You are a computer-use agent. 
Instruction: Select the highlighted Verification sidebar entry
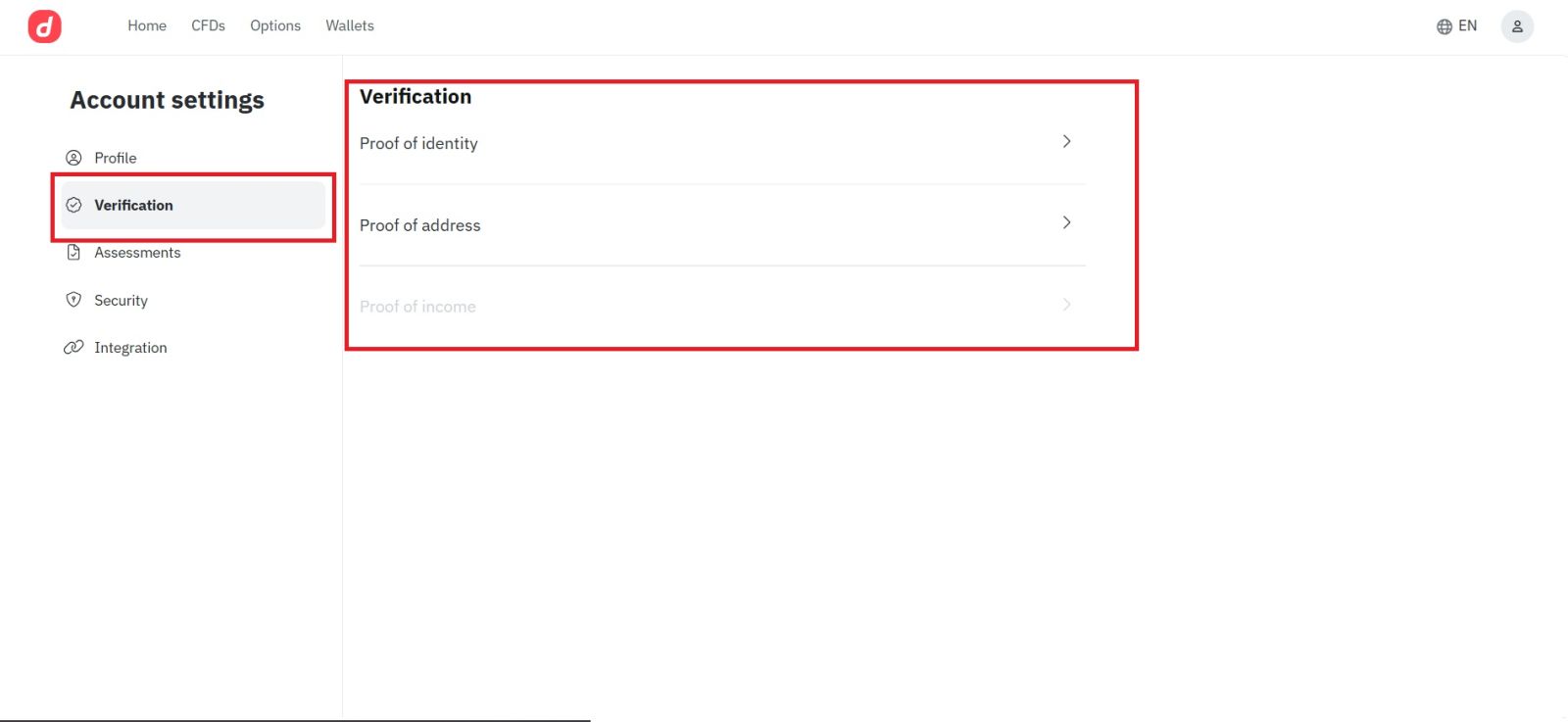click(133, 205)
